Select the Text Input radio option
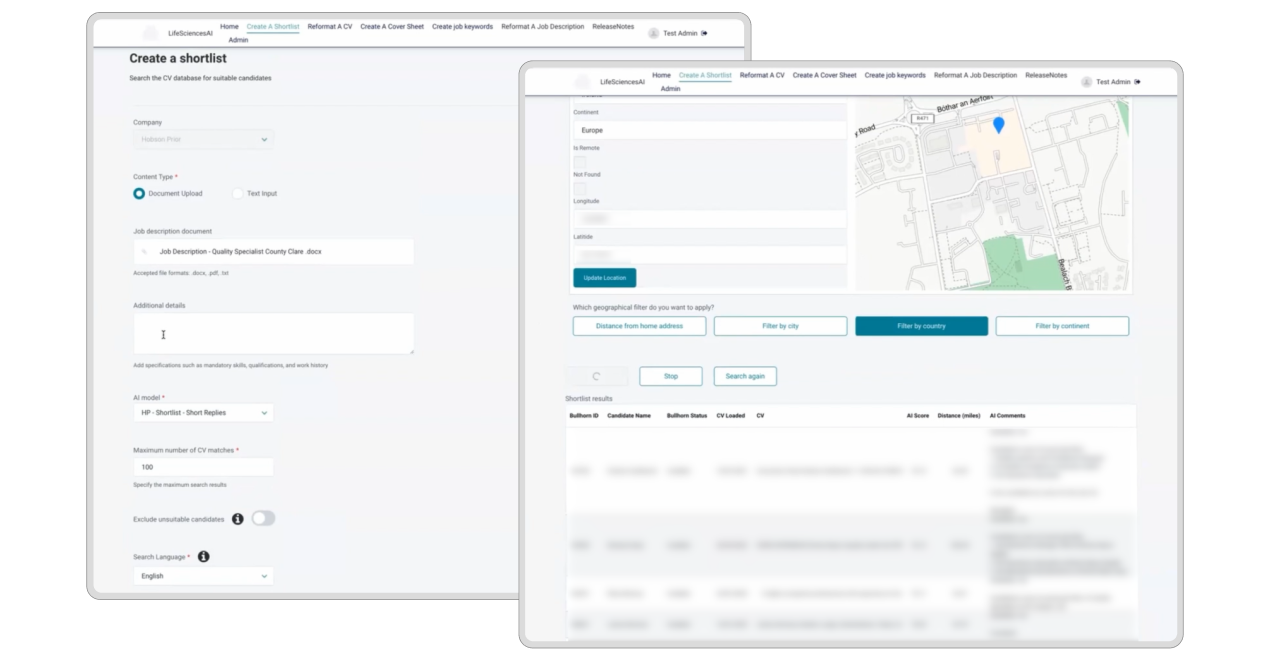 coord(238,193)
